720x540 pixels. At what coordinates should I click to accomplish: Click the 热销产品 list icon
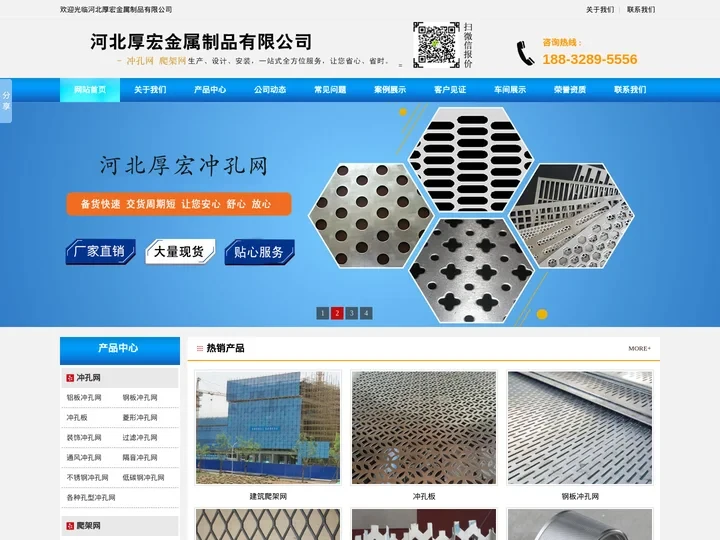[200, 349]
